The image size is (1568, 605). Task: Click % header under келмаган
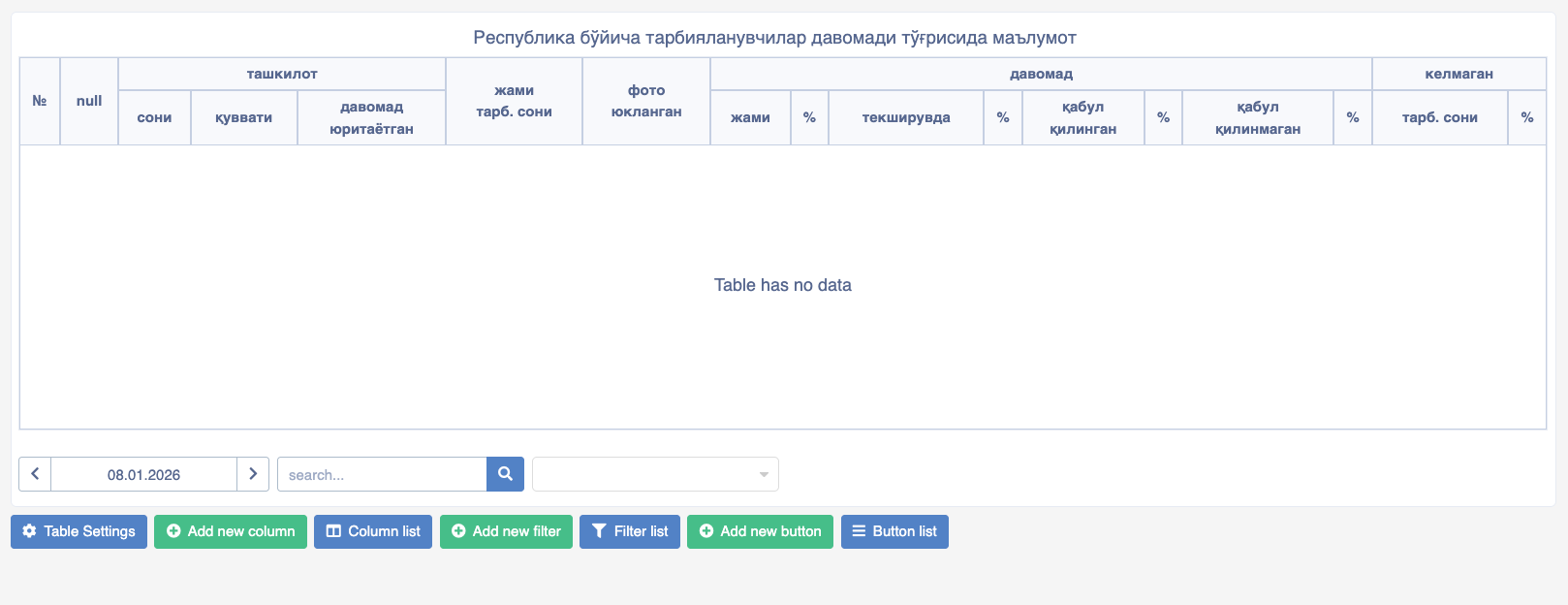click(x=1527, y=117)
